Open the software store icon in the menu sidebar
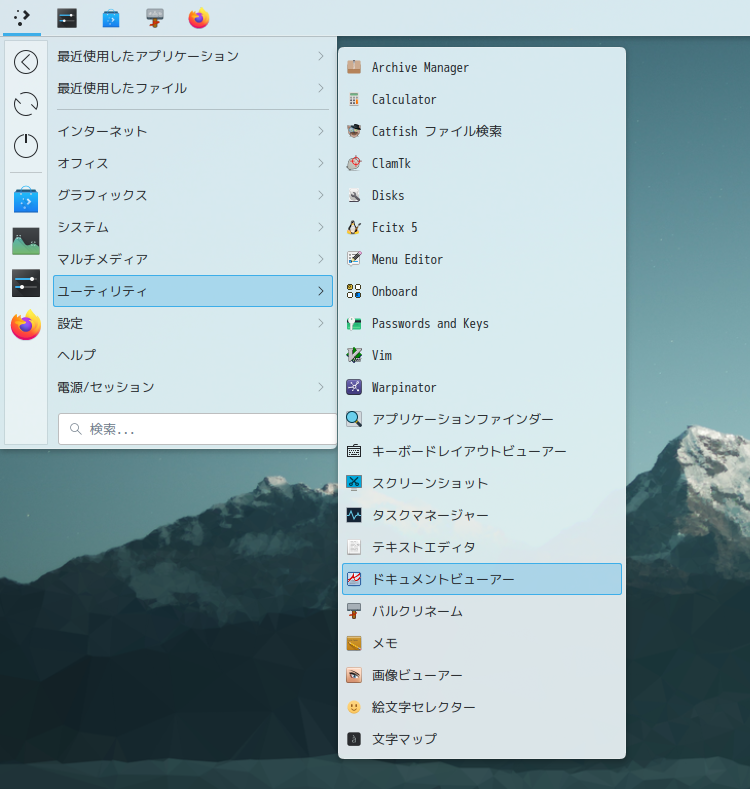The image size is (750, 789). click(x=26, y=200)
